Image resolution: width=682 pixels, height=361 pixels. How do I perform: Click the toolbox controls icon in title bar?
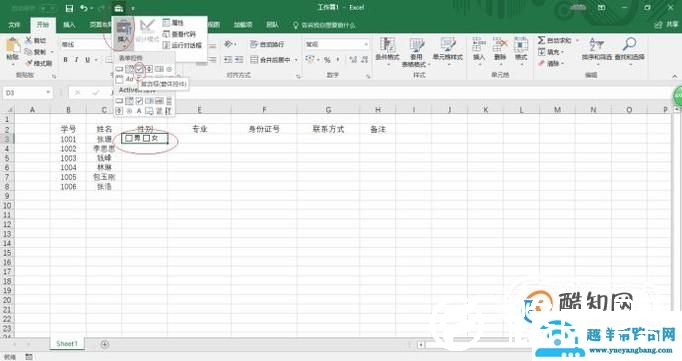pyautogui.click(x=119, y=8)
